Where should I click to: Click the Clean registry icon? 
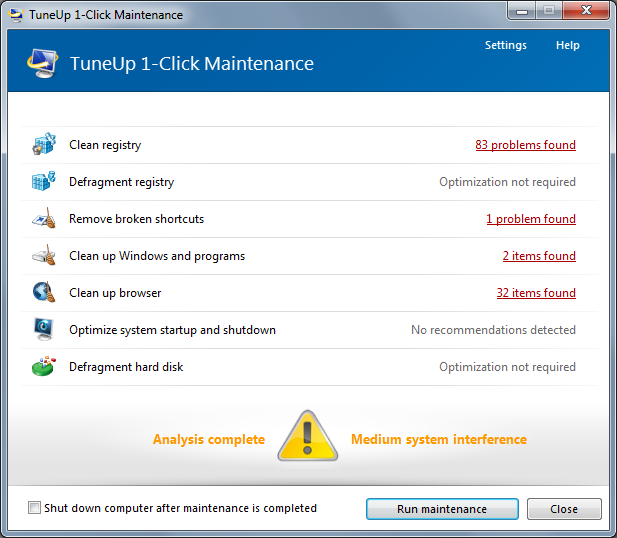pyautogui.click(x=43, y=145)
